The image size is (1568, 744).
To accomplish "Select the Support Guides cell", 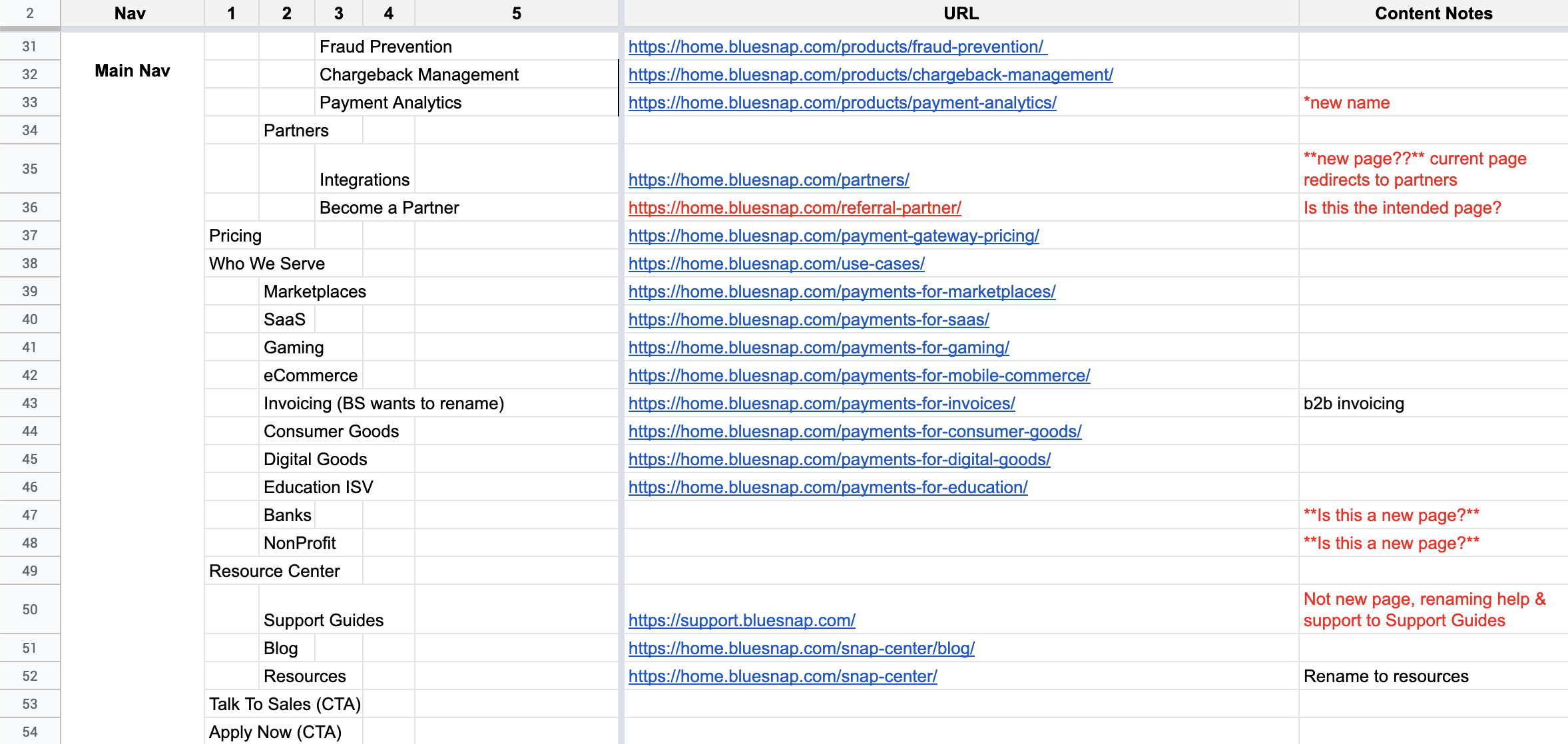I will pyautogui.click(x=324, y=610).
